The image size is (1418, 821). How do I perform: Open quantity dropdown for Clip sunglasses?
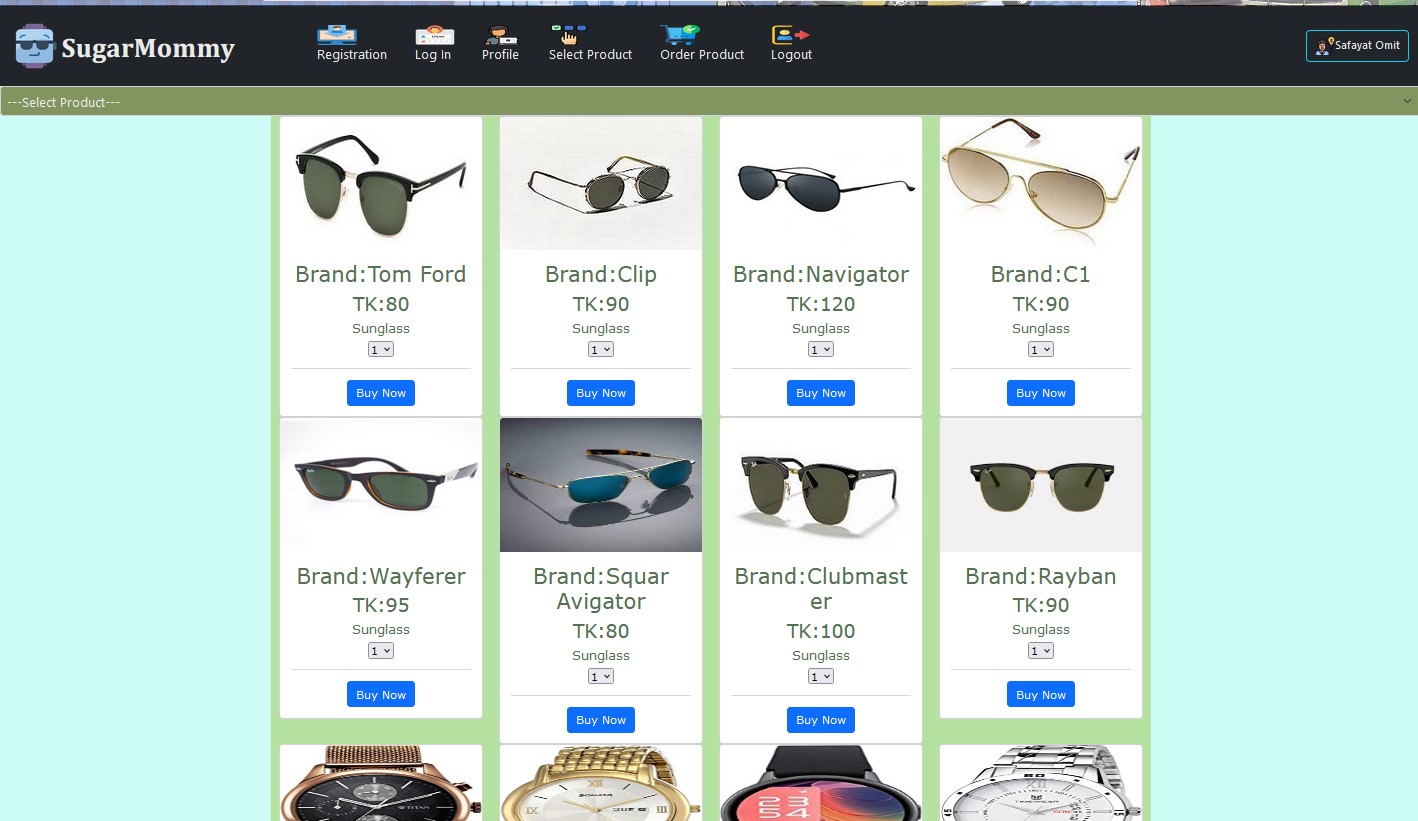[x=601, y=349]
